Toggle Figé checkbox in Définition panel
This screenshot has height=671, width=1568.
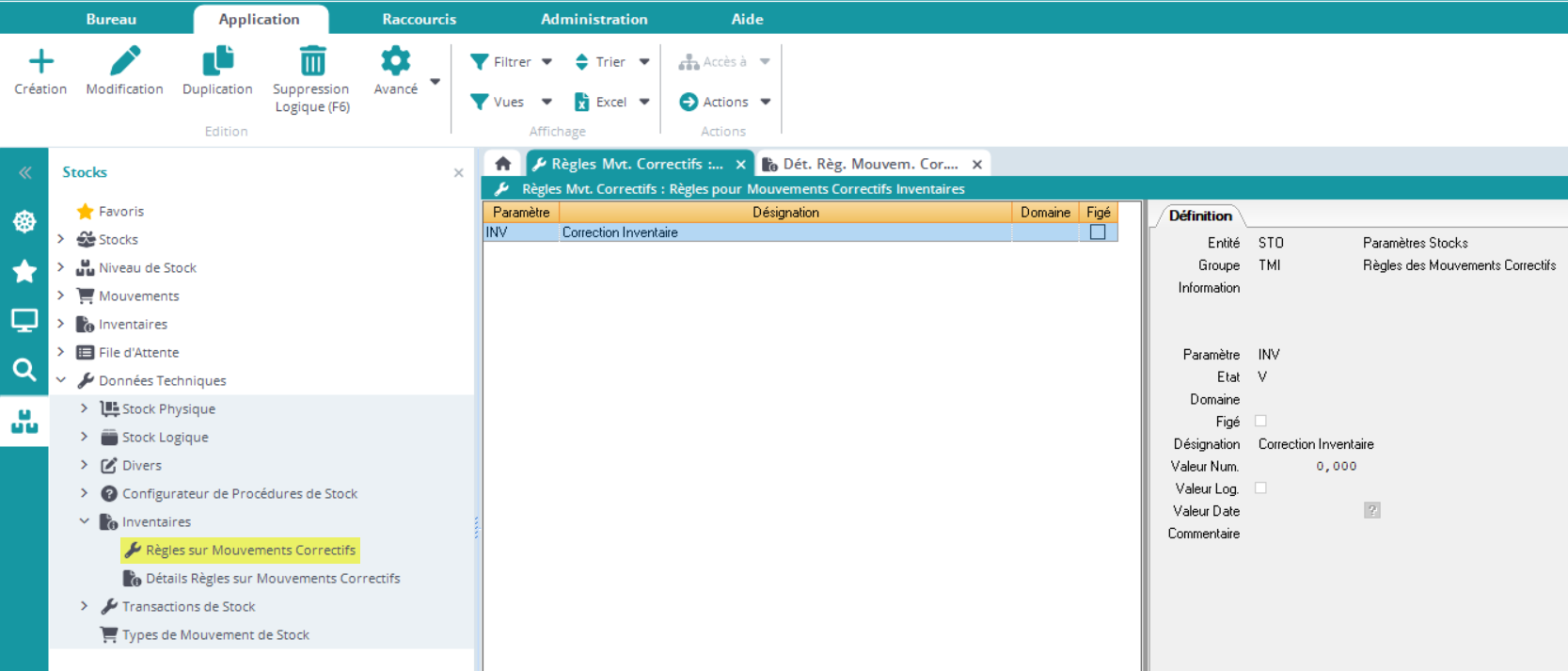[1260, 422]
